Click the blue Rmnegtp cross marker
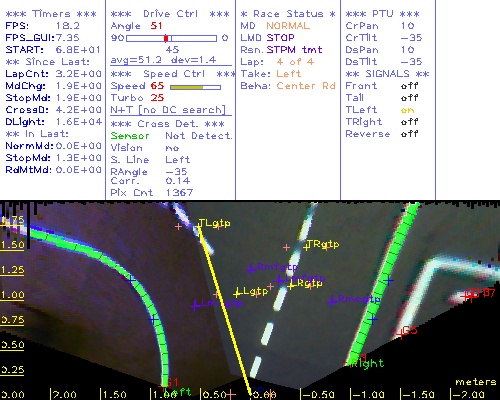Viewport: 500px width, 400px height. coord(331,302)
